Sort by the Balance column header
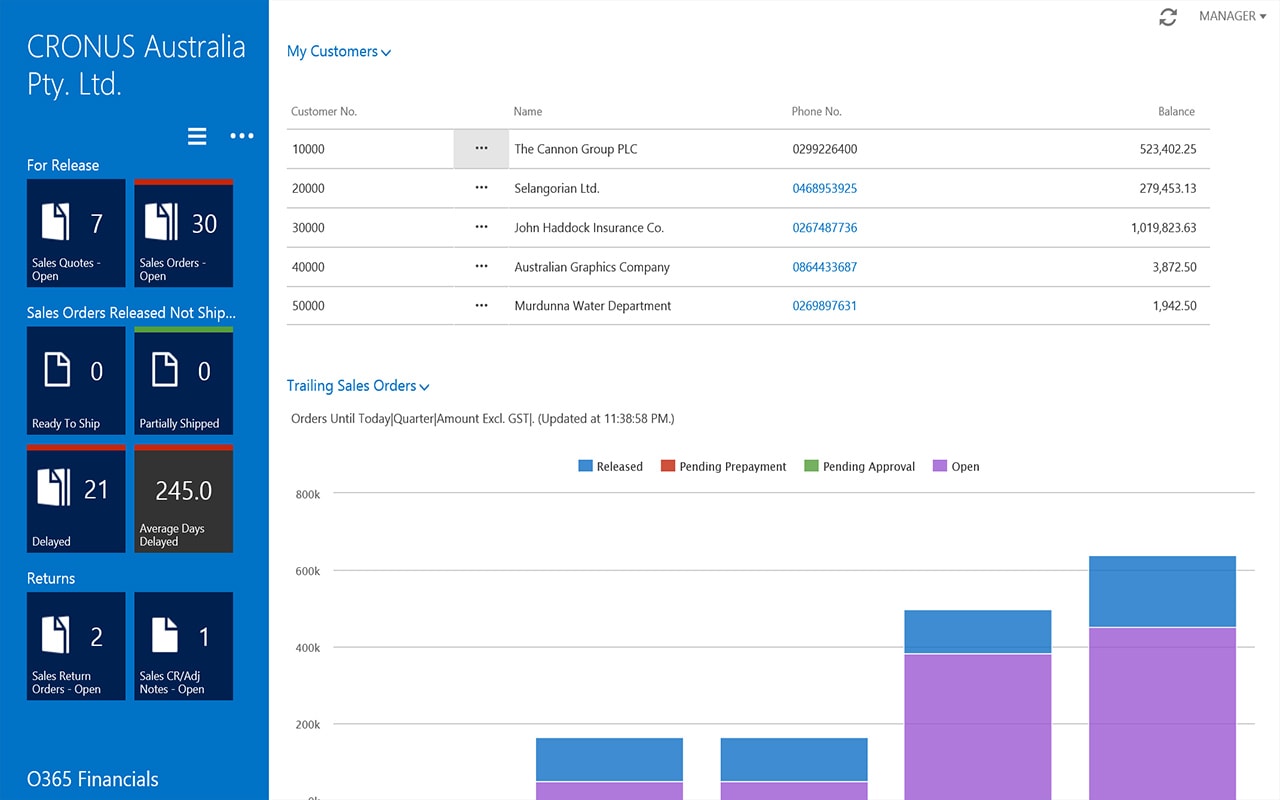Image resolution: width=1280 pixels, height=800 pixels. [1177, 112]
